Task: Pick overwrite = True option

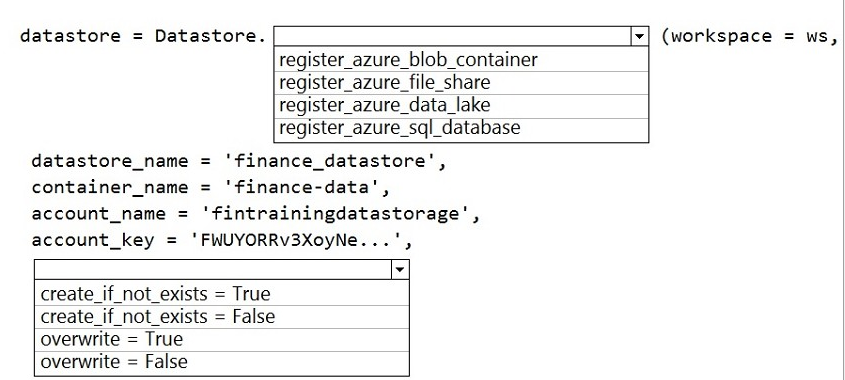Action: point(221,340)
